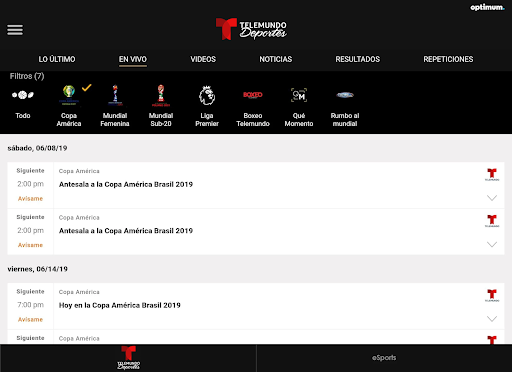Open the Telemundo Deportes bottom bar section
Screen dimensions: 512x372
click(128, 358)
